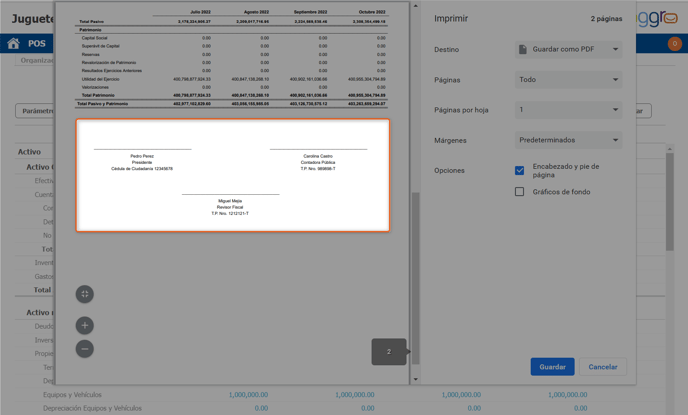Click the print preview scrollbar thumb
The image size is (688, 415).
click(x=416, y=278)
